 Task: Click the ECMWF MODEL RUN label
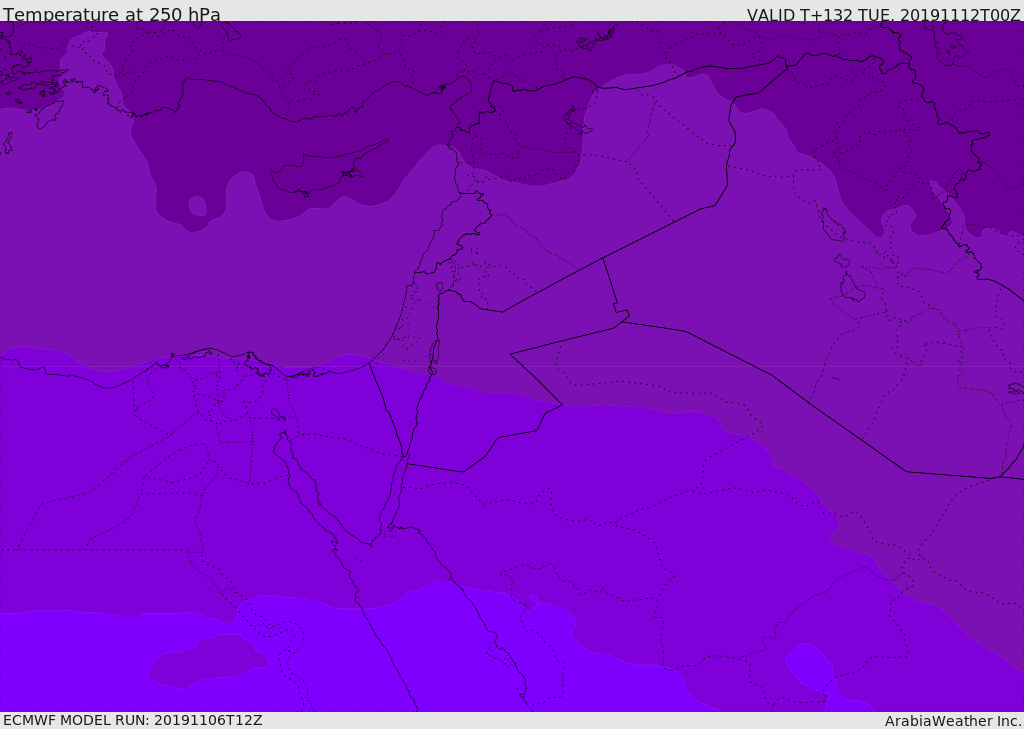click(x=133, y=720)
